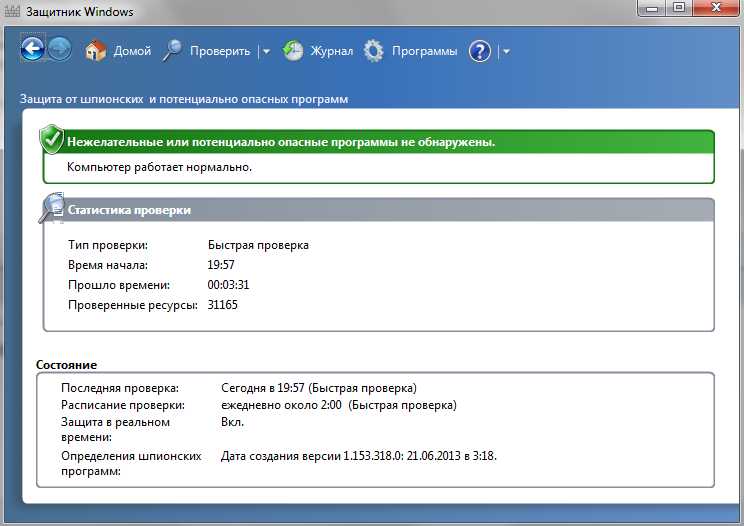Click the green shield status icon

point(52,140)
